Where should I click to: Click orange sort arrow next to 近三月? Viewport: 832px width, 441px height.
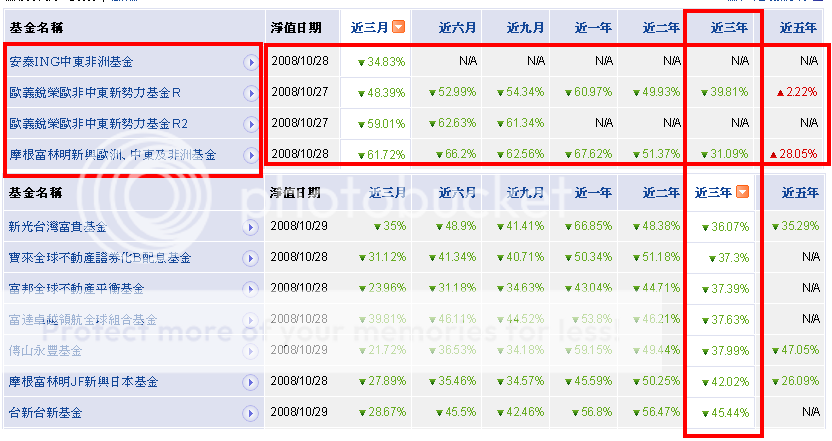[398, 26]
